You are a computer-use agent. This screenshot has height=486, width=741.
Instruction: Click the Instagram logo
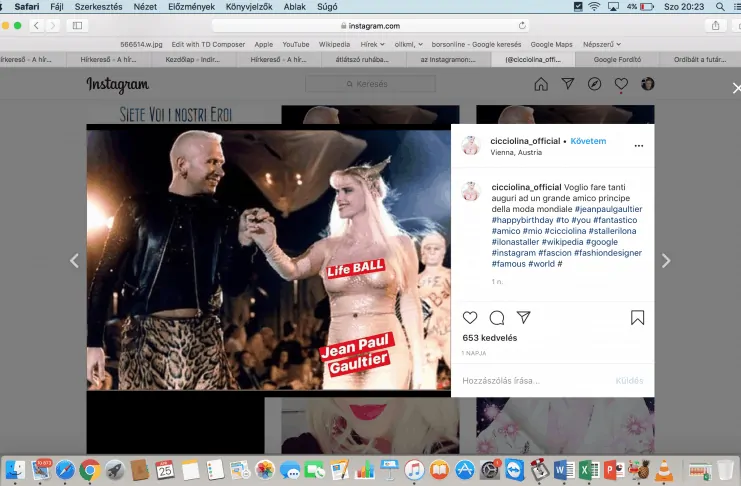point(118,85)
